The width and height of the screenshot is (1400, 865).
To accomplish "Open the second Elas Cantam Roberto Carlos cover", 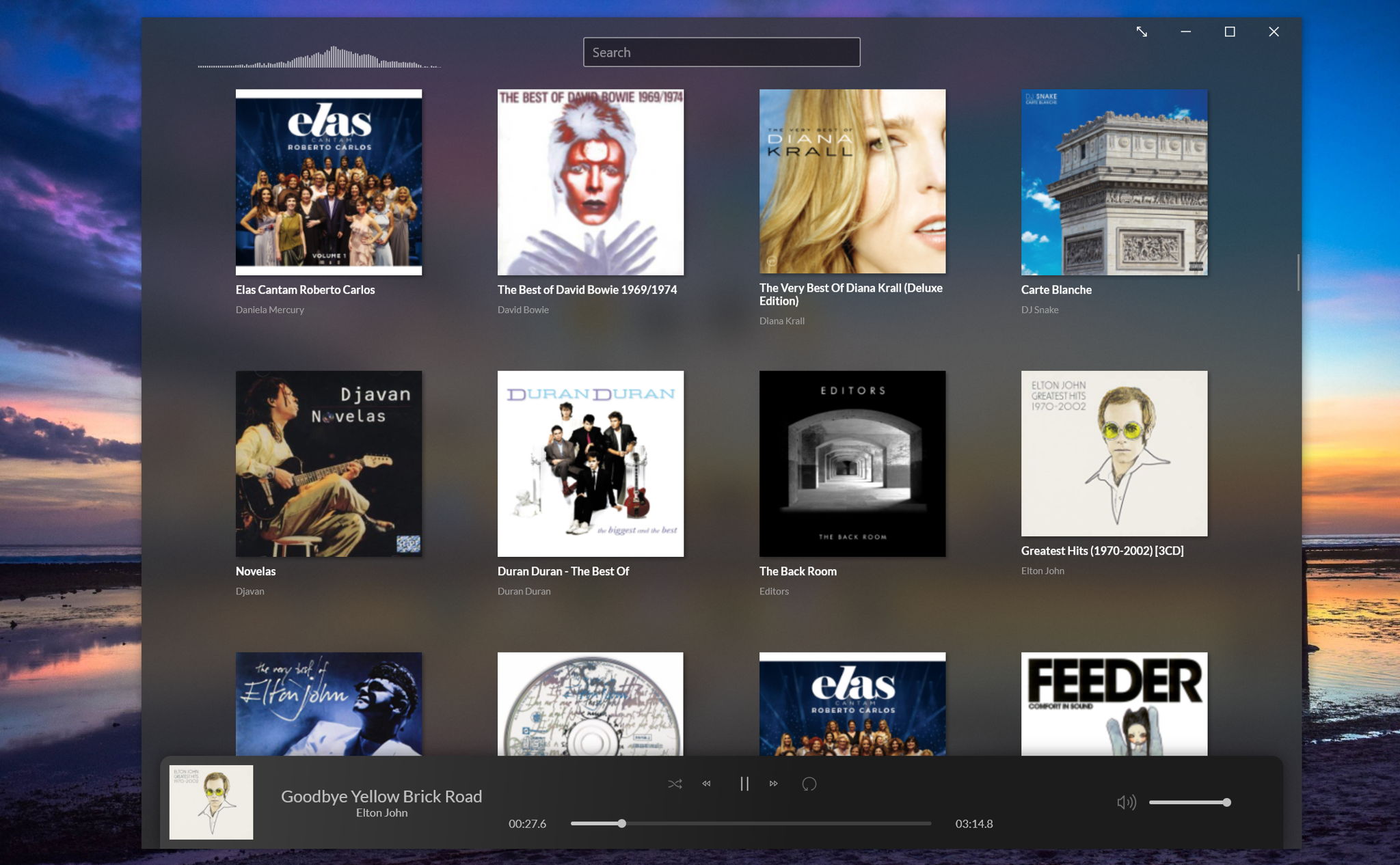I will [852, 704].
